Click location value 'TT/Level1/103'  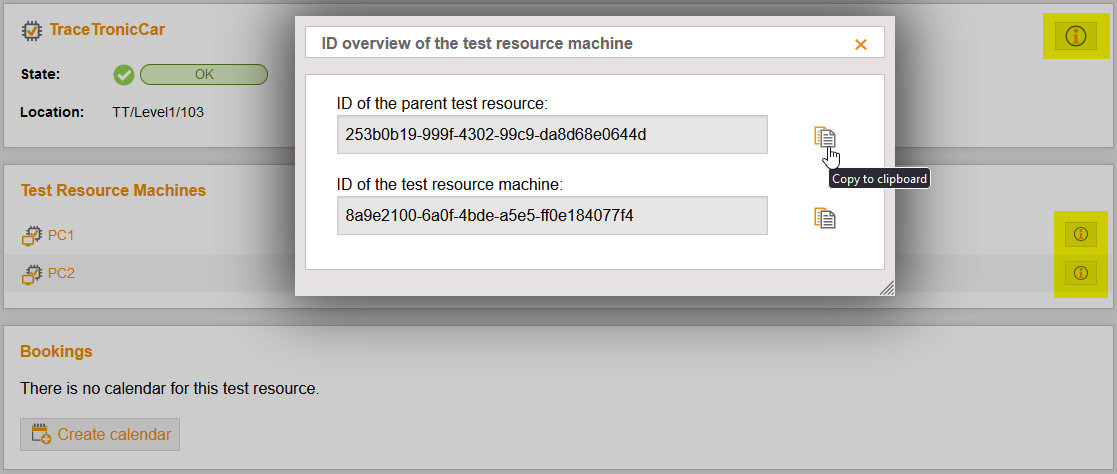click(x=158, y=112)
